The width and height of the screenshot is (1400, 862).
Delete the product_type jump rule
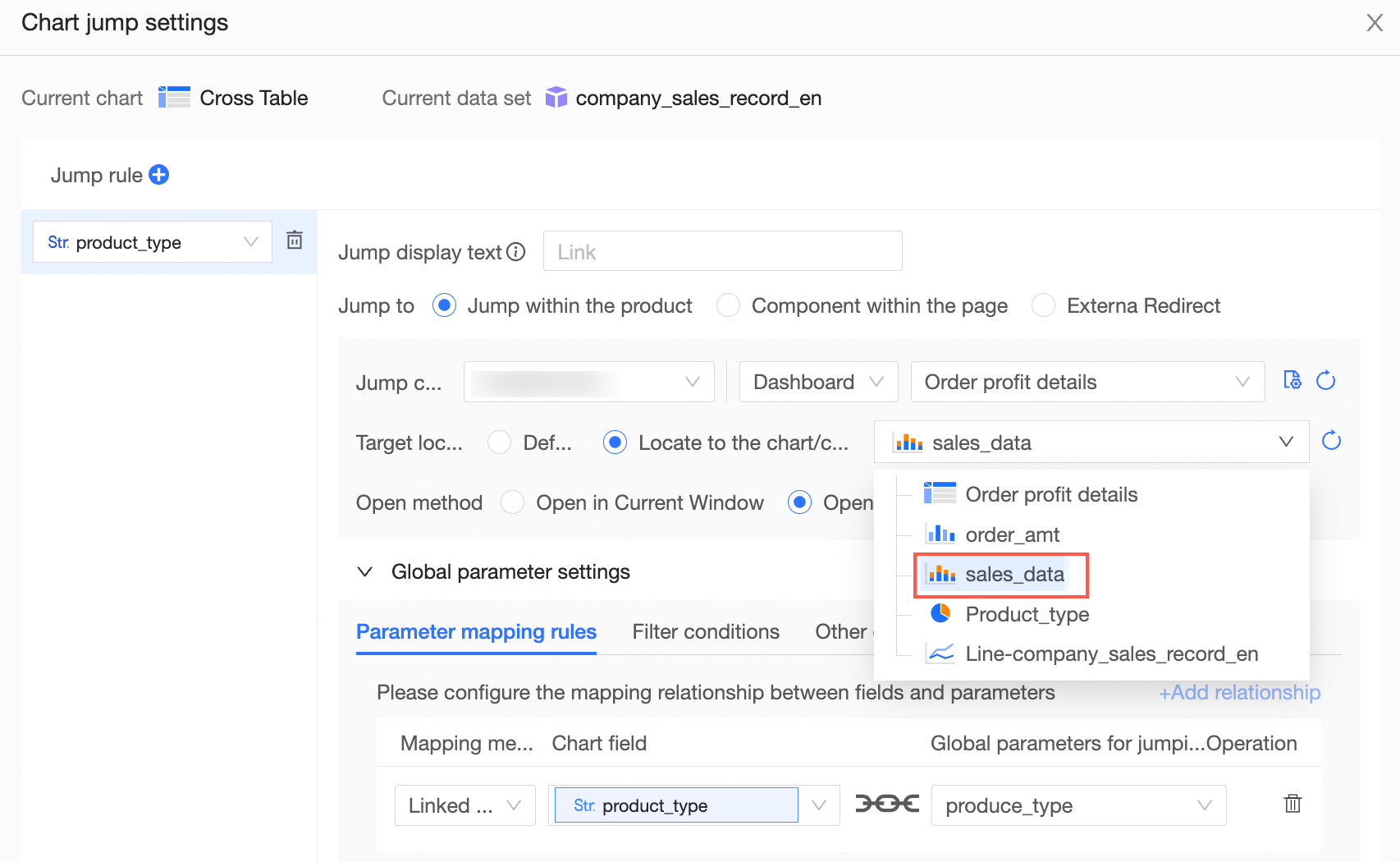click(295, 241)
